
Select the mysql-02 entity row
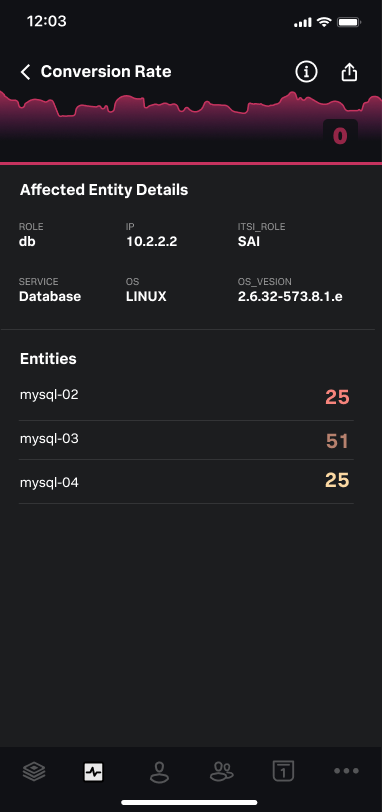[186, 397]
